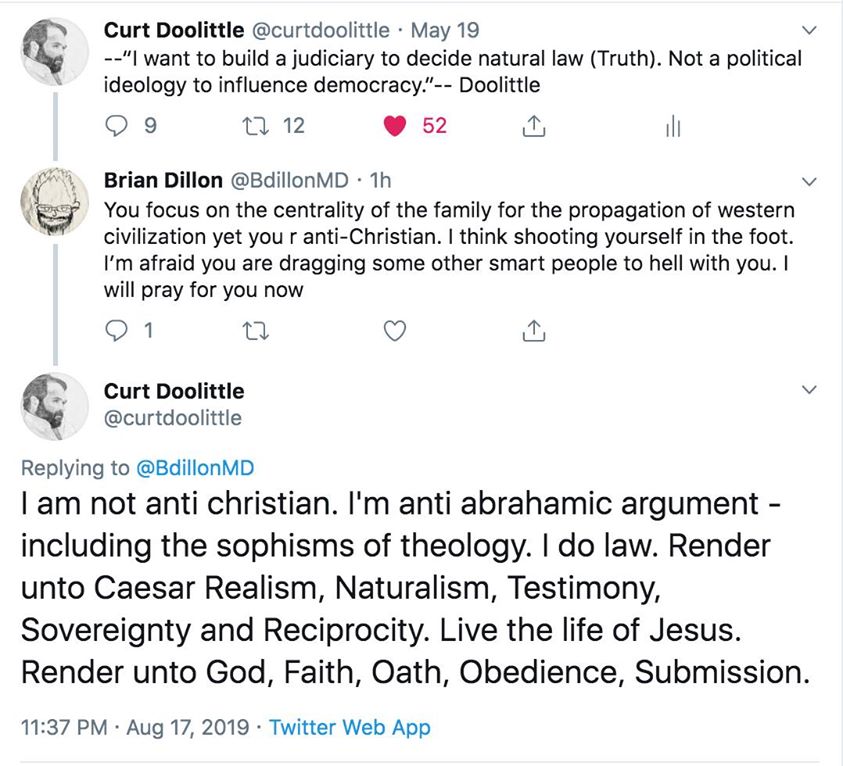The image size is (843, 766).
Task: Click the Brian Dillon display name
Action: (x=163, y=180)
